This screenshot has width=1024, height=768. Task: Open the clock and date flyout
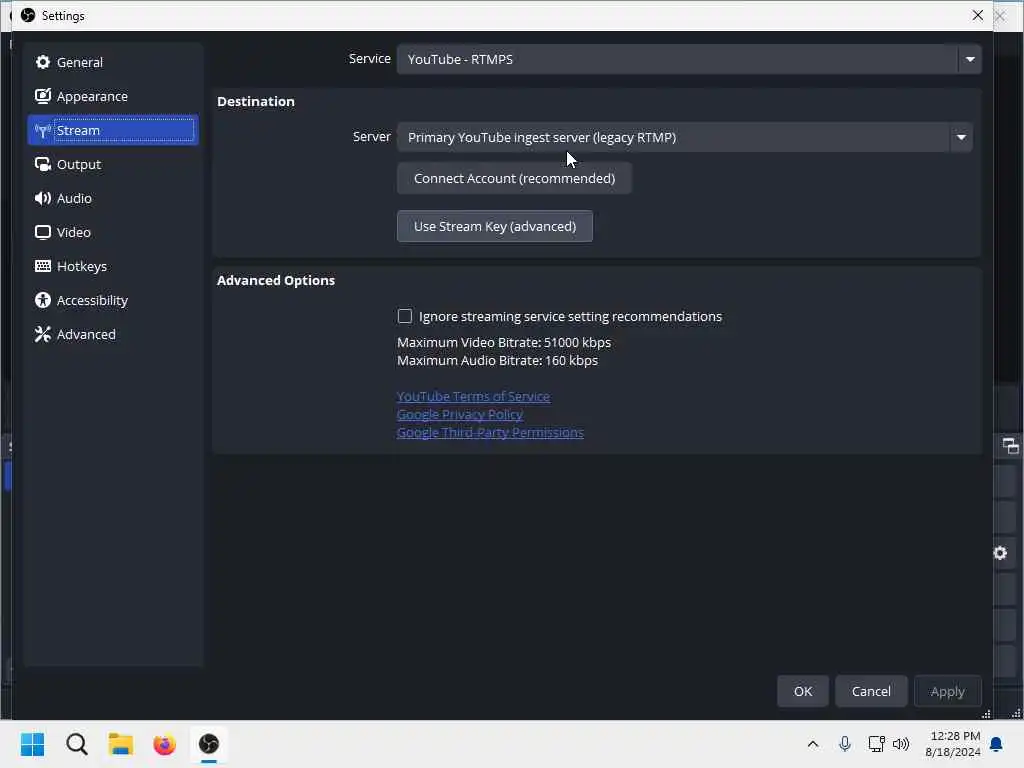coord(953,744)
